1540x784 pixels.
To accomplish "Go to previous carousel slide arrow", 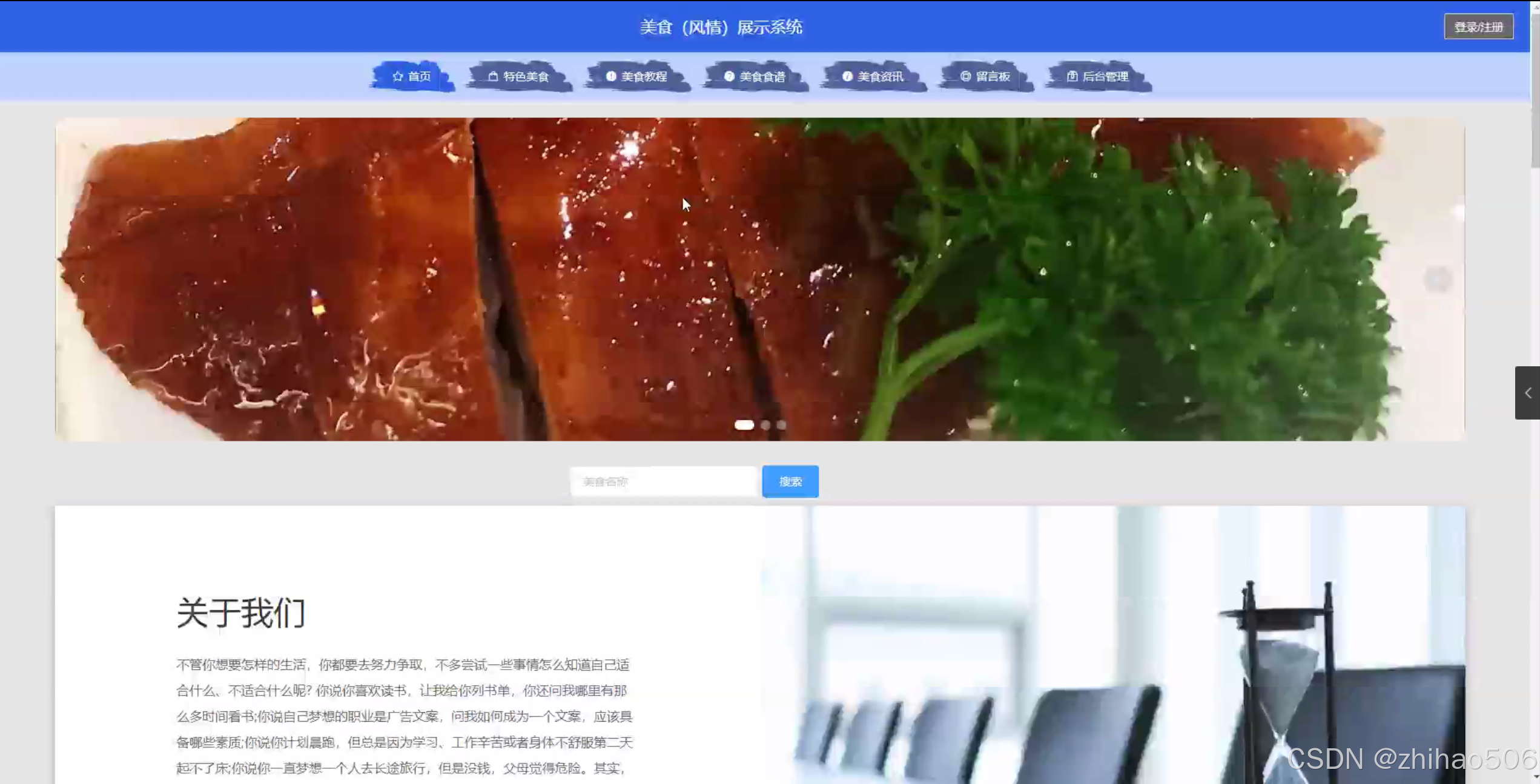I will pyautogui.click(x=82, y=279).
